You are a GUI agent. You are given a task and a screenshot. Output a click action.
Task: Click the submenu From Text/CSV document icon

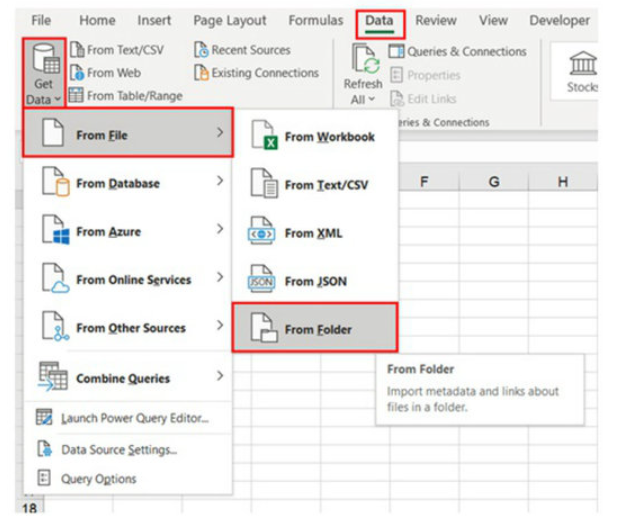pyautogui.click(x=264, y=183)
